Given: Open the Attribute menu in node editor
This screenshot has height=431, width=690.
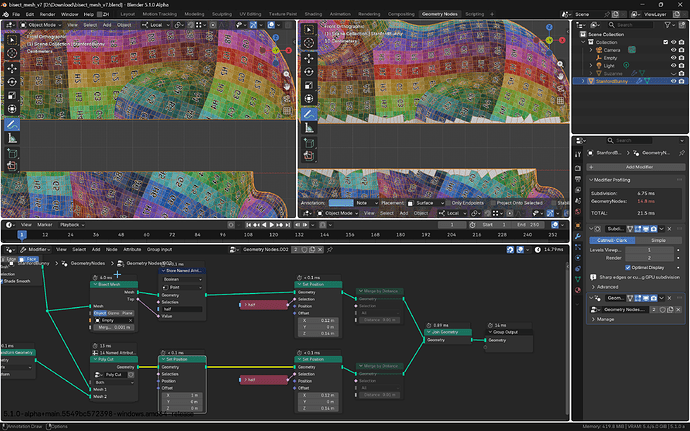Looking at the screenshot, I should (x=132, y=250).
